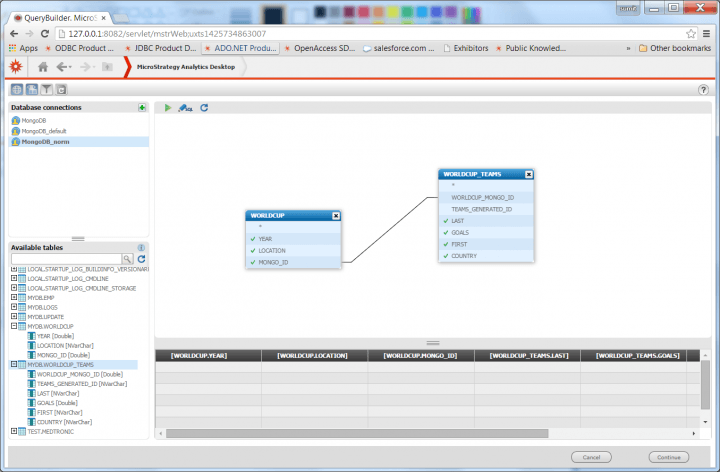Screen dimensions: 720x472
Task: Click the browser back arrow
Action: 14,34
